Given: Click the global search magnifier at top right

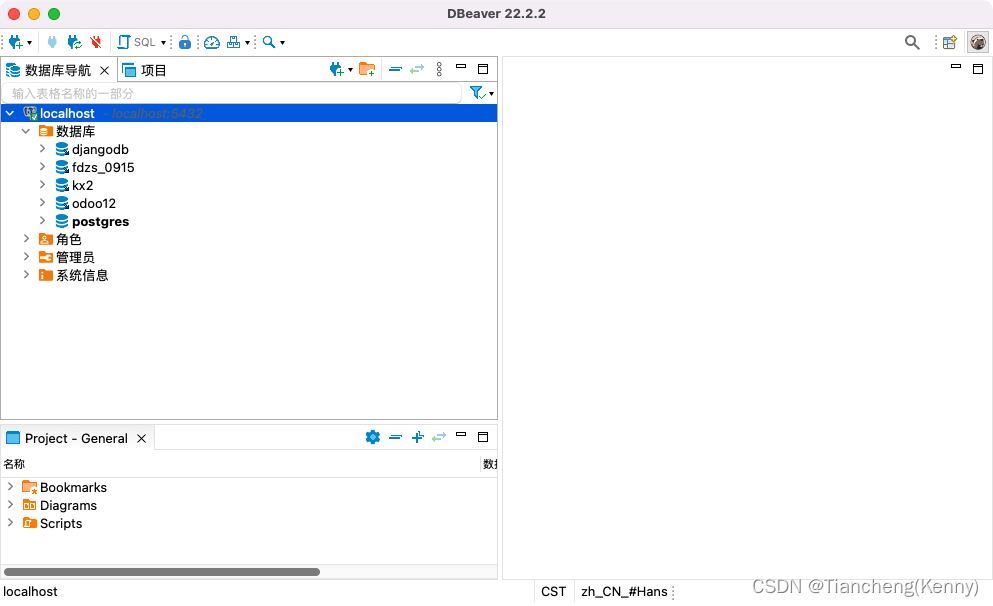Looking at the screenshot, I should click(x=912, y=42).
